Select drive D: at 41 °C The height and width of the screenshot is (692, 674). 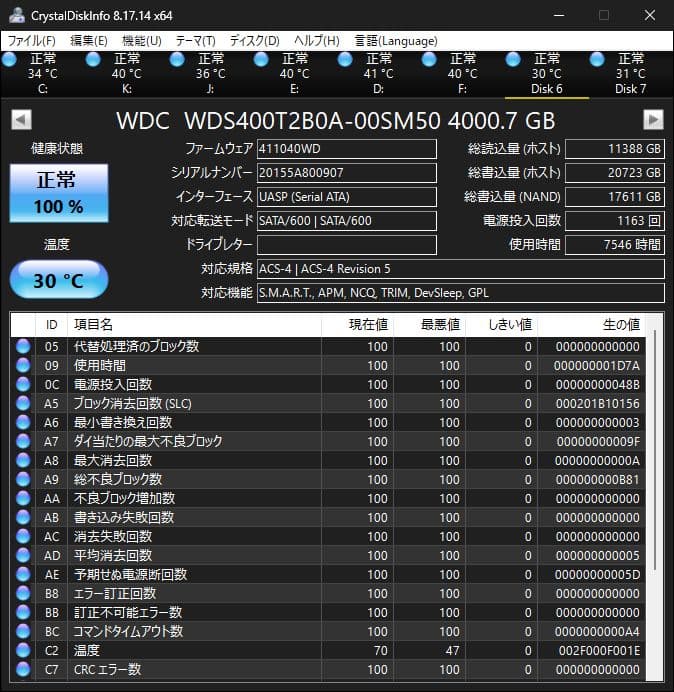pyautogui.click(x=378, y=74)
